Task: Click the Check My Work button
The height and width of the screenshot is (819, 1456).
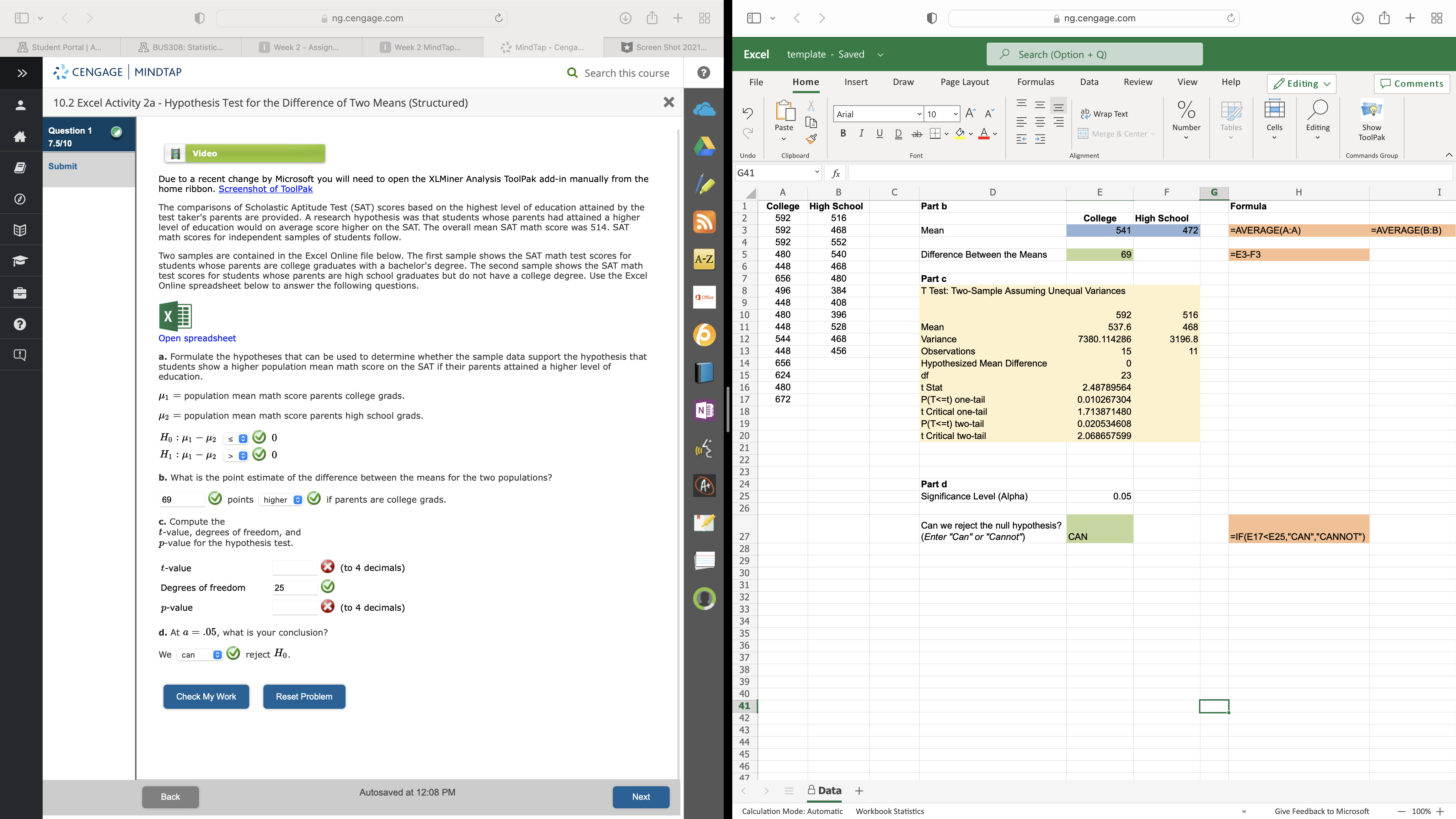Action: point(206,696)
